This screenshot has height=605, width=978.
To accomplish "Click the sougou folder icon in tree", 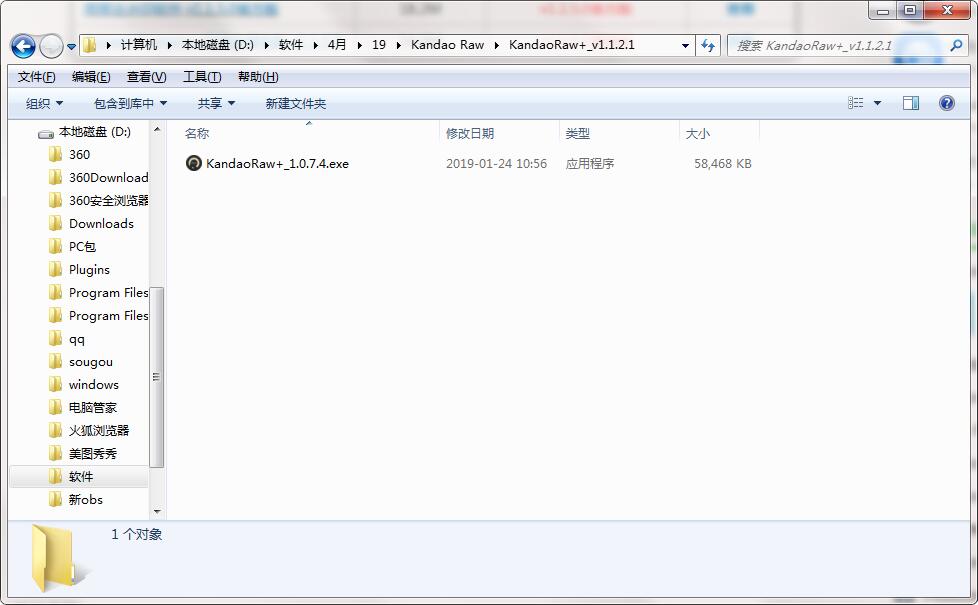I will pyautogui.click(x=56, y=362).
